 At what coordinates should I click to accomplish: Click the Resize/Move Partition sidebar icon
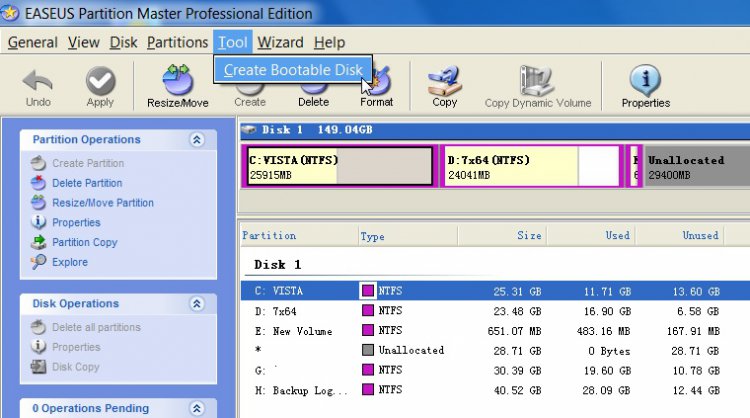[x=38, y=202]
